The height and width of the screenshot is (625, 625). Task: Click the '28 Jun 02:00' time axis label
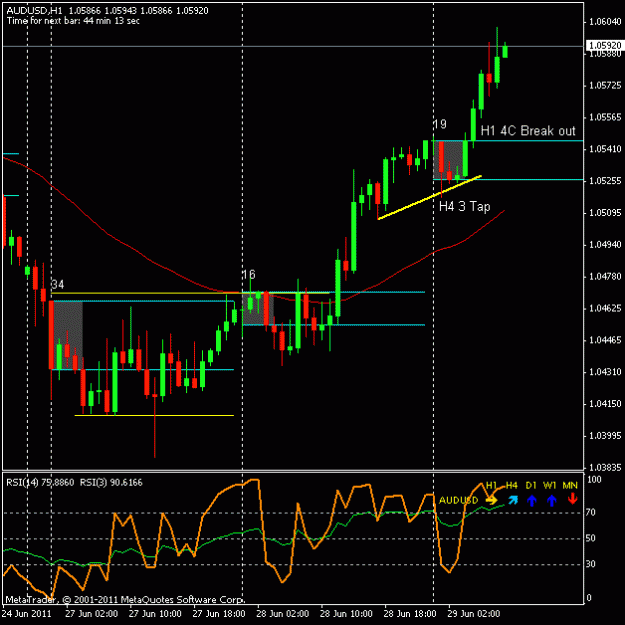click(283, 613)
